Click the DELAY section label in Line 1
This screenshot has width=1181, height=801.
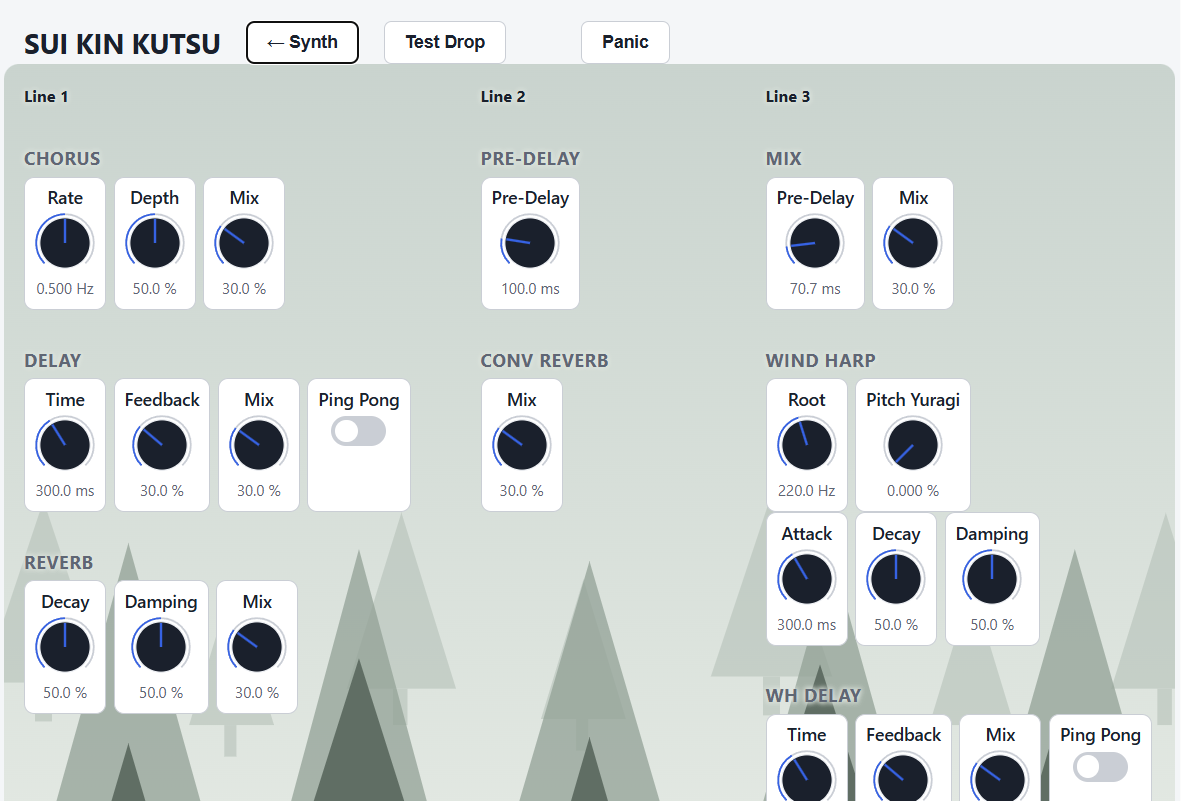point(53,361)
